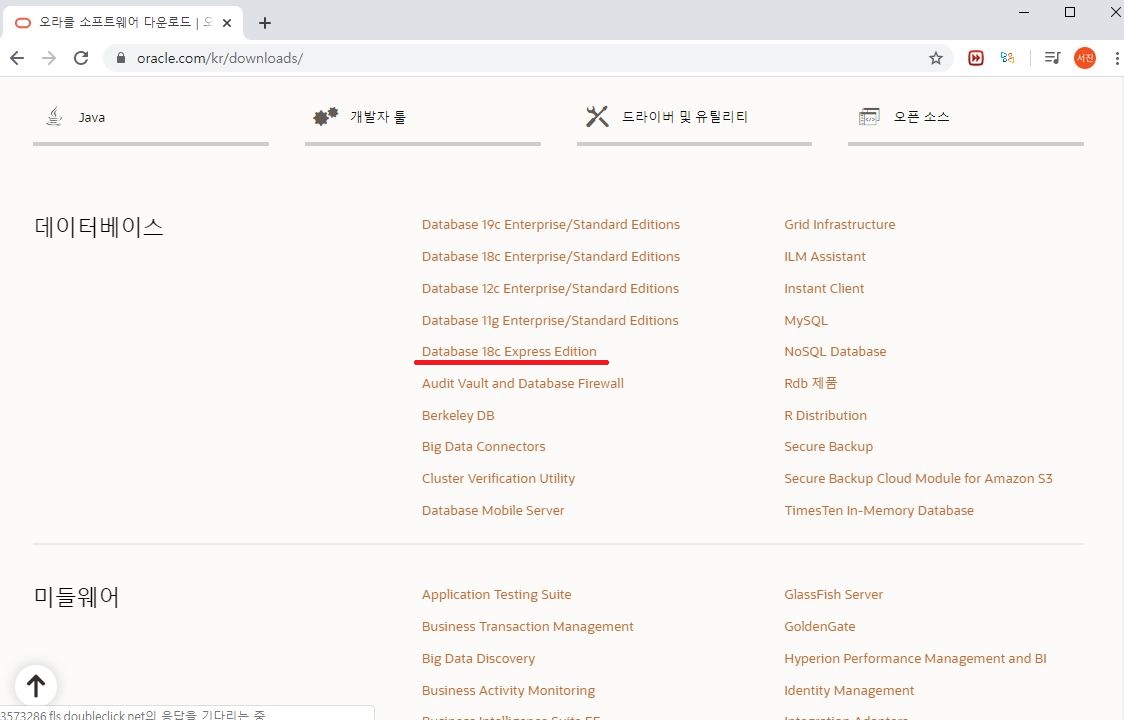
Task: Maximize the Chrome window
Action: tap(1070, 12)
